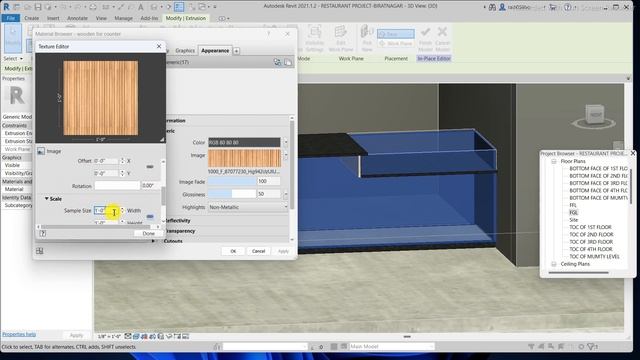Click the 1/8" = 1'-0" view scale
The height and width of the screenshot is (360, 640).
tap(109, 337)
